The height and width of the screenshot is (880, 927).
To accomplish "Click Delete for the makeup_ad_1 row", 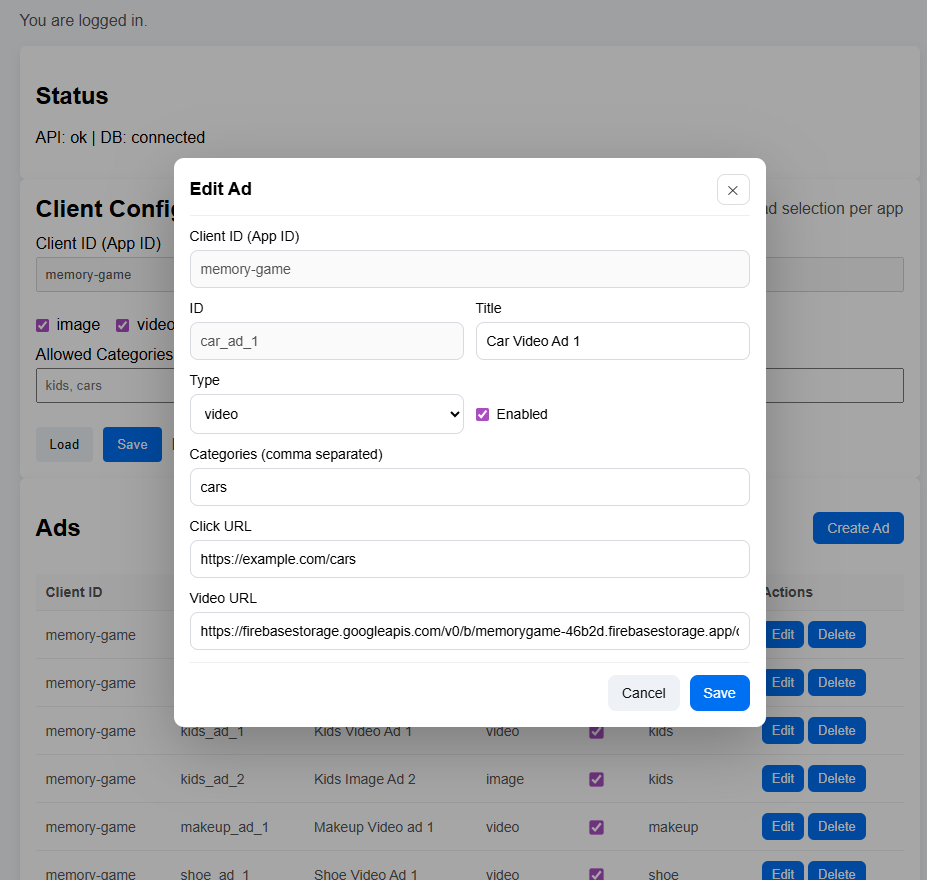I will (x=836, y=827).
